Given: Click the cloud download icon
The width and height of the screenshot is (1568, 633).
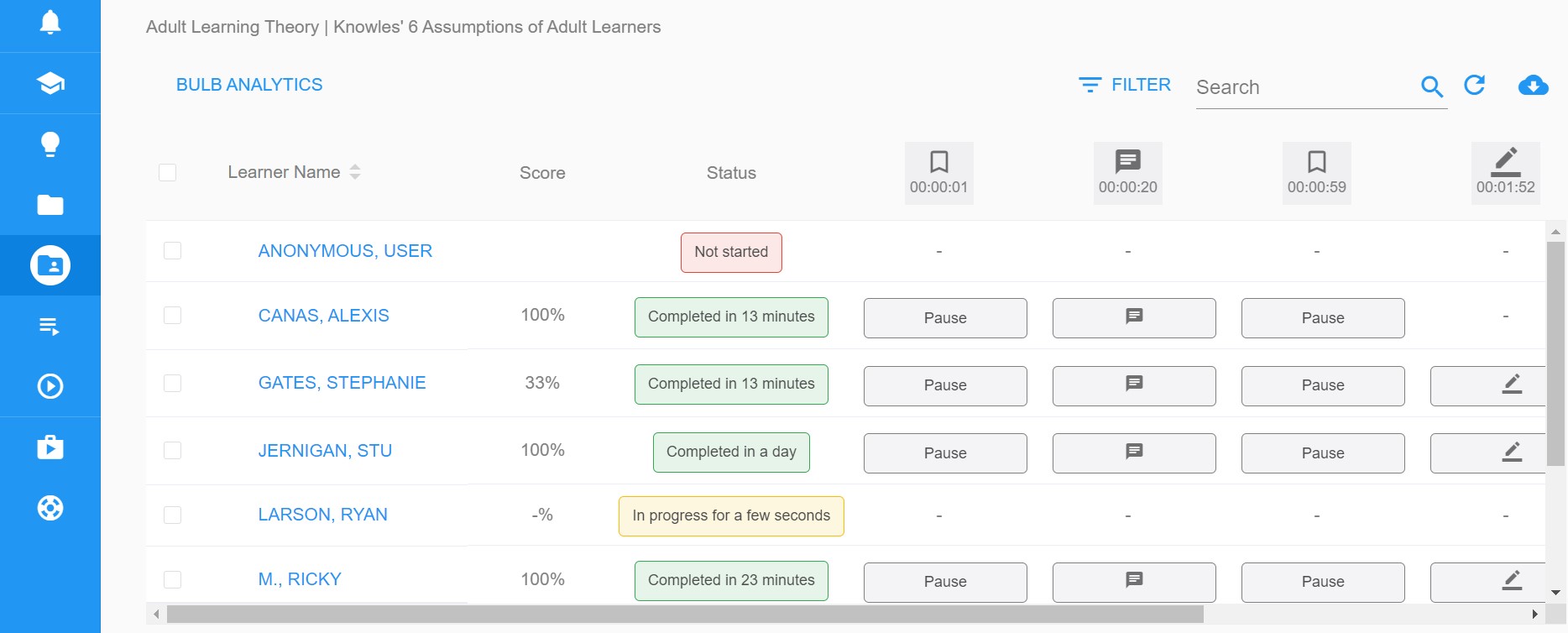Looking at the screenshot, I should tap(1533, 85).
